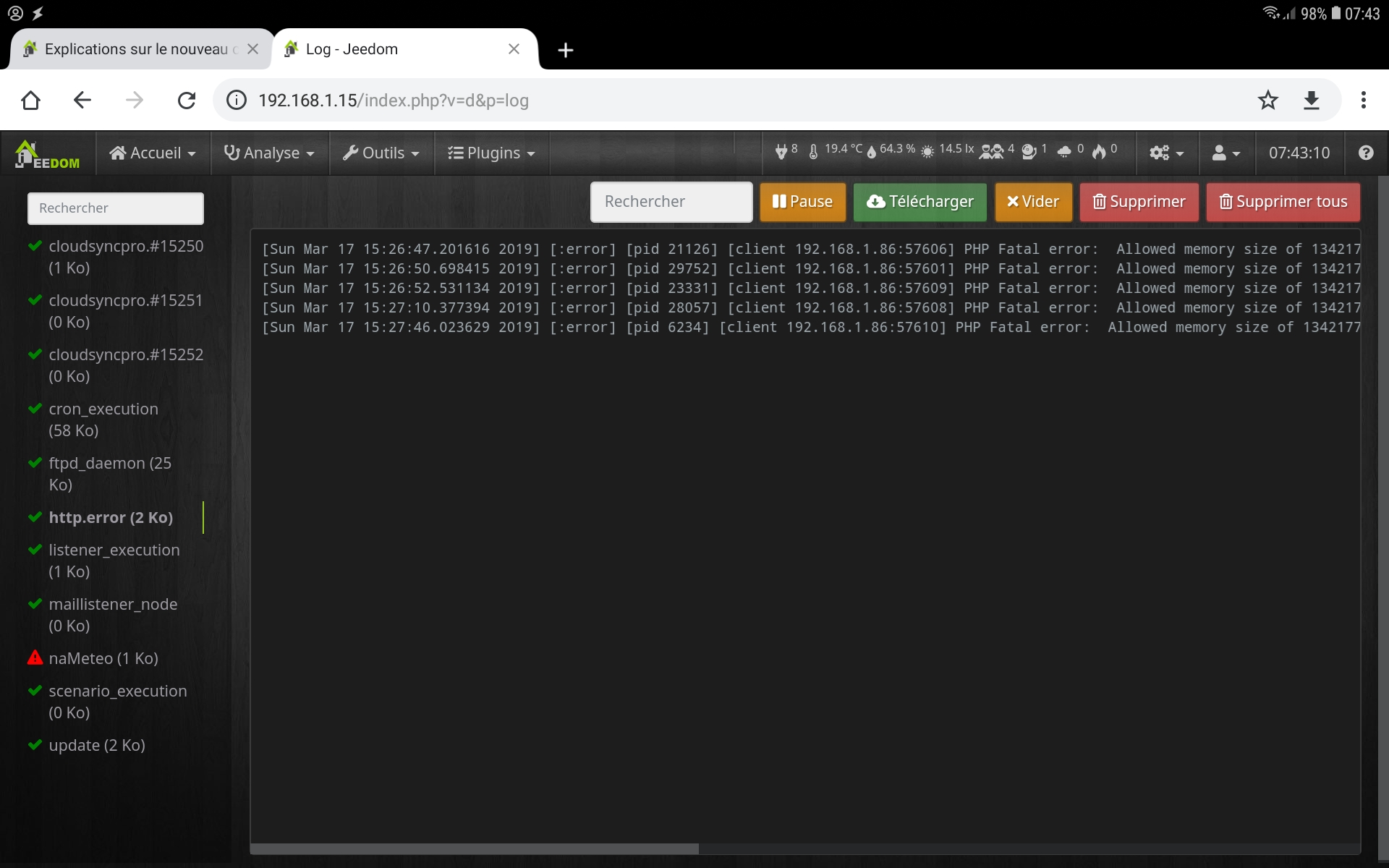Screen dimensions: 1389x868
Task: Click the horizontal scrollbar under the log
Action: [475, 848]
